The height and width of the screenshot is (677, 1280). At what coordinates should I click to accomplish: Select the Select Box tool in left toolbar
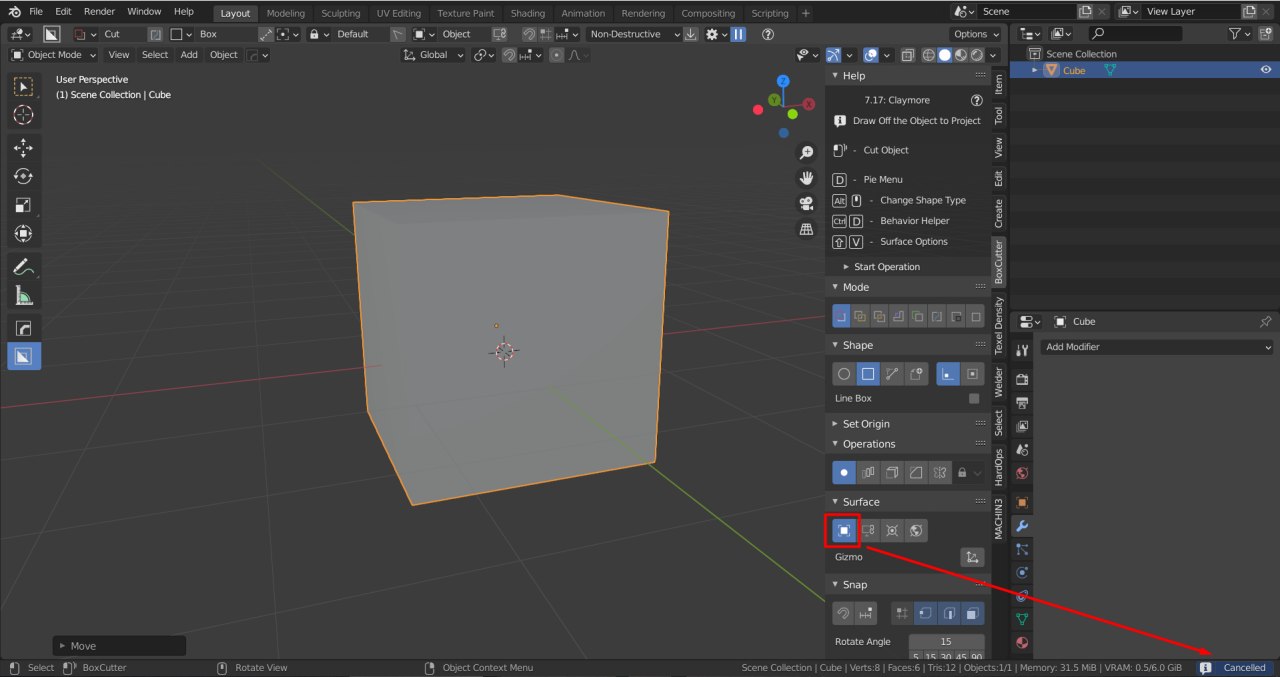tap(24, 87)
